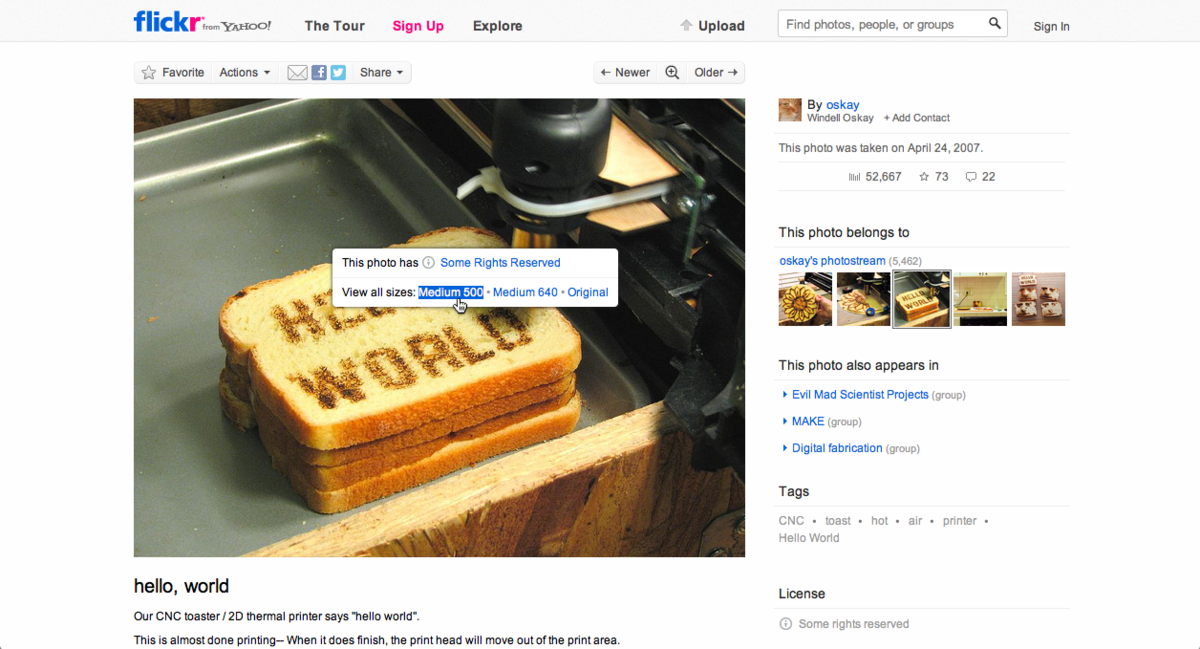Screen dimensions: 1200x649
Task: Click the search photos input field
Action: tap(880, 24)
